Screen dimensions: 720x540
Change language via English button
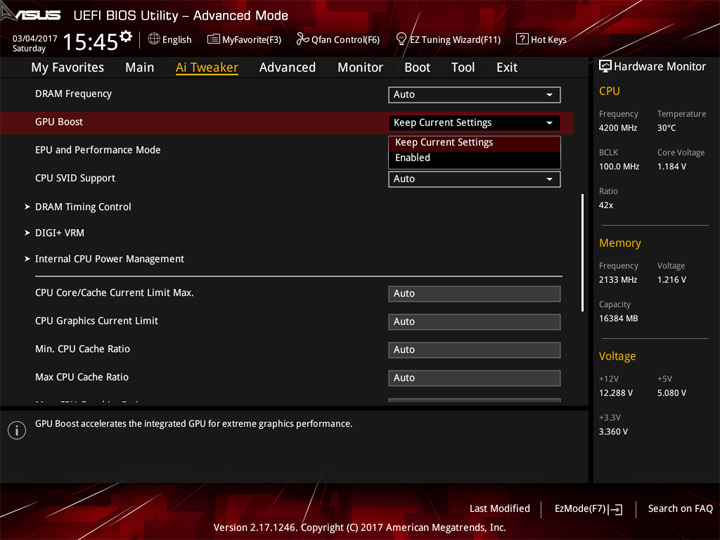click(x=170, y=39)
